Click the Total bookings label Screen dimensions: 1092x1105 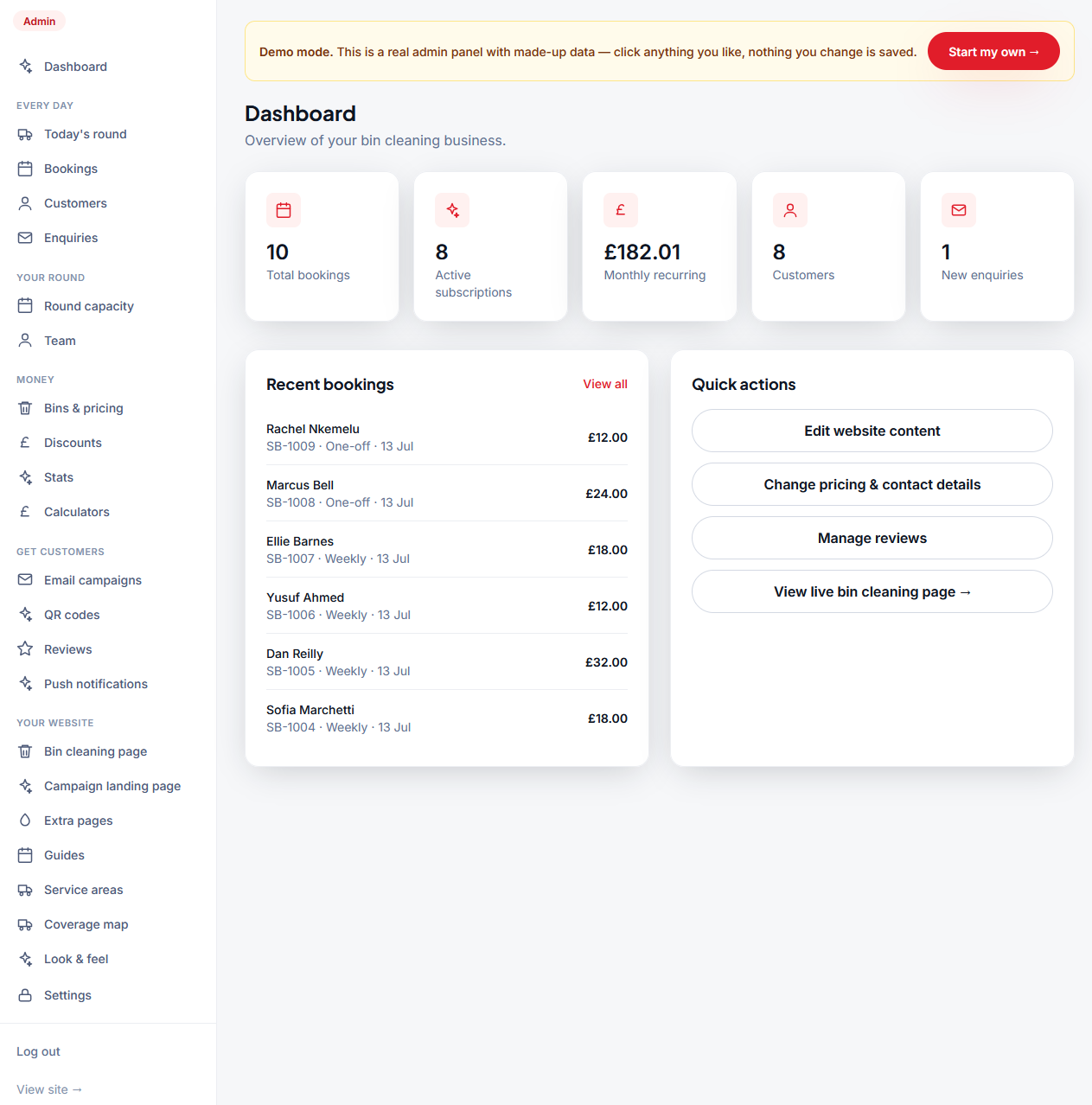(x=308, y=275)
